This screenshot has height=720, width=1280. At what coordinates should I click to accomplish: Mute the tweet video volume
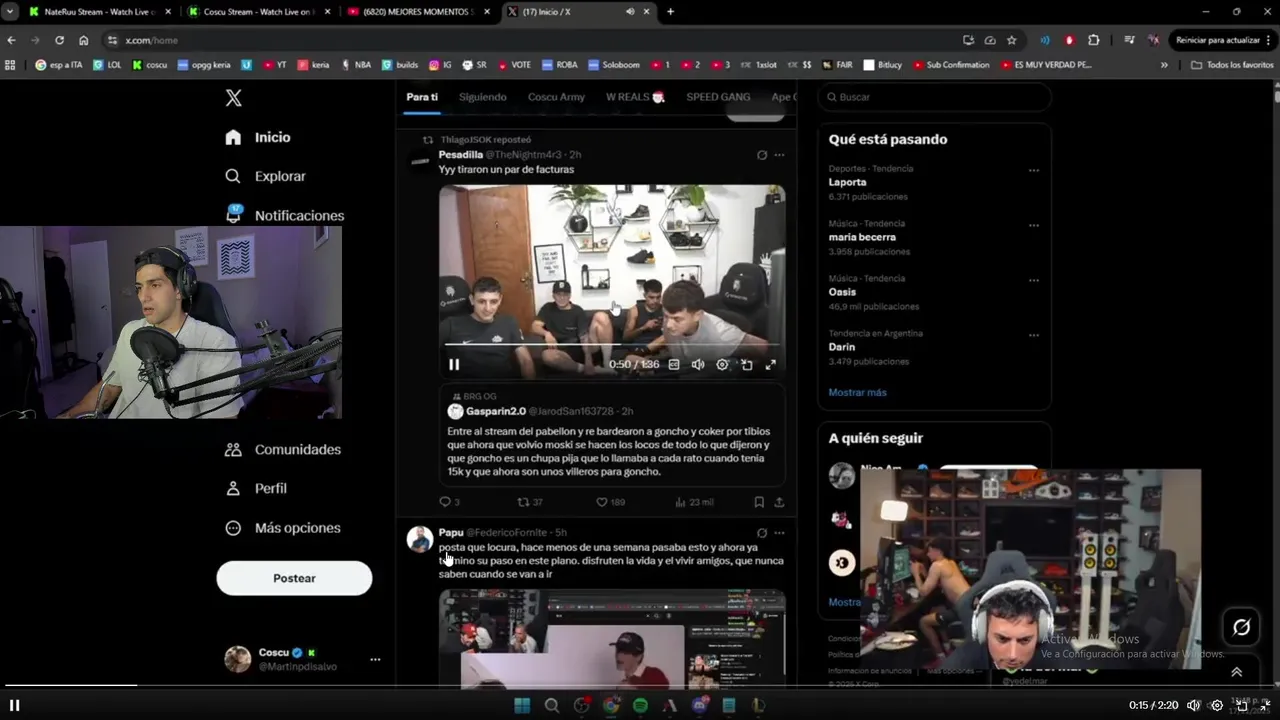[x=698, y=365]
